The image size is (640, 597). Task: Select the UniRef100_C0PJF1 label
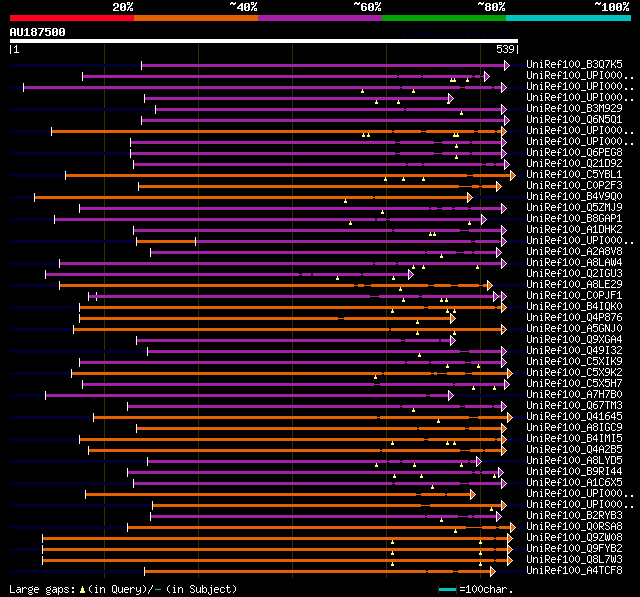click(574, 295)
